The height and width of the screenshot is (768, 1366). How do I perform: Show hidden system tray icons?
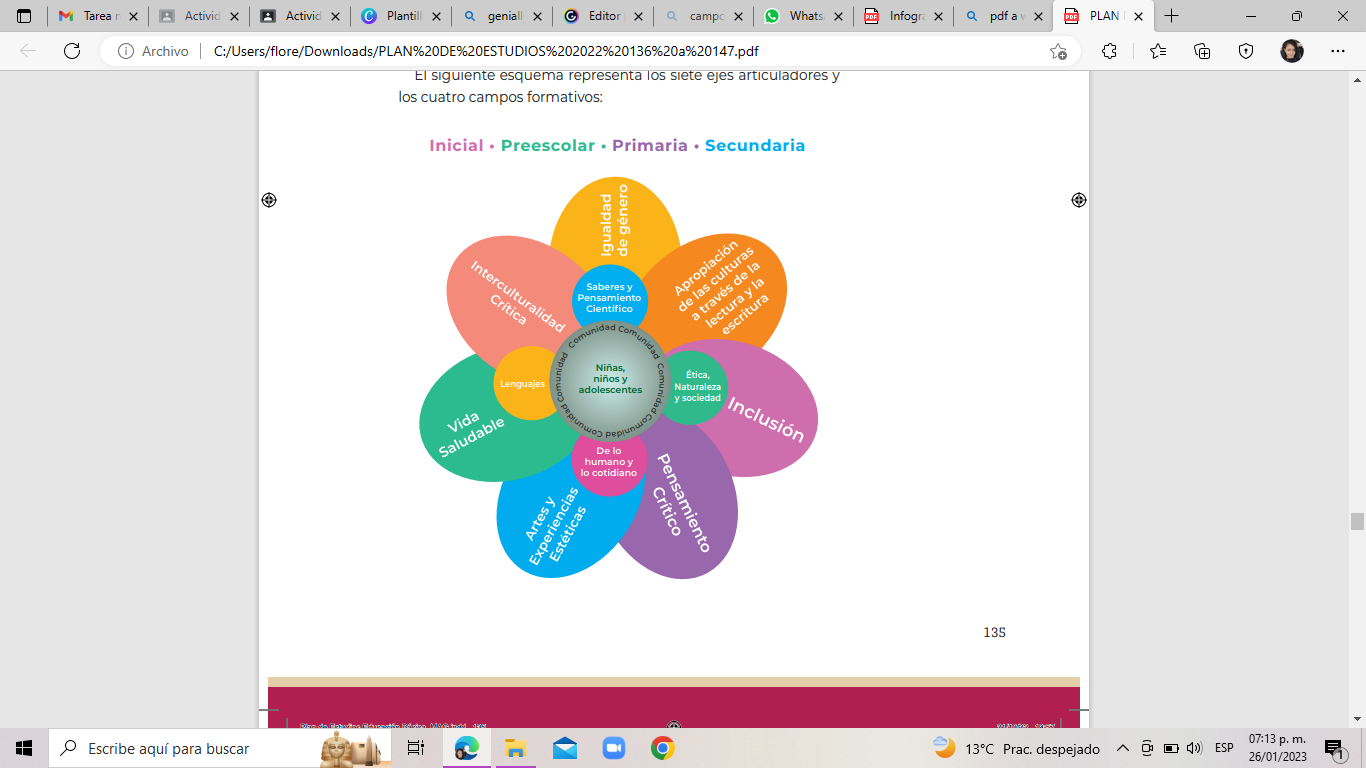point(1122,748)
